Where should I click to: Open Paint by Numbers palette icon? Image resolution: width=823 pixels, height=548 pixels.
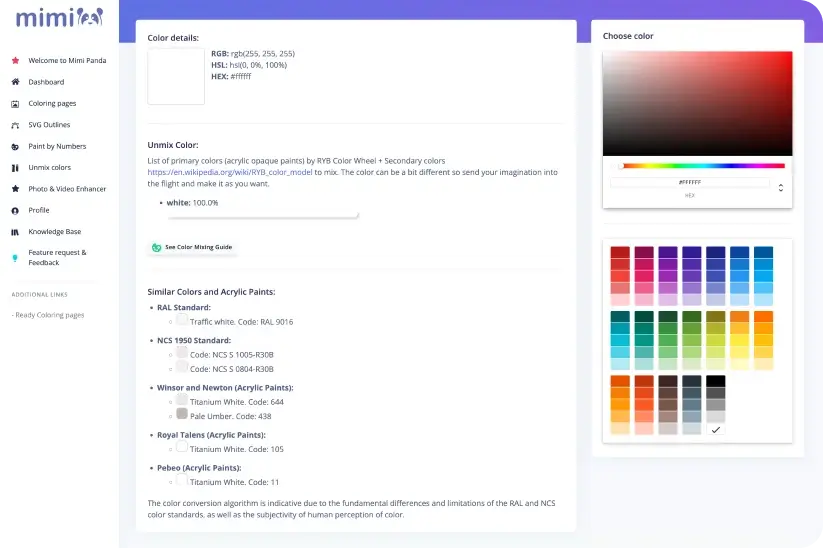pyautogui.click(x=15, y=146)
